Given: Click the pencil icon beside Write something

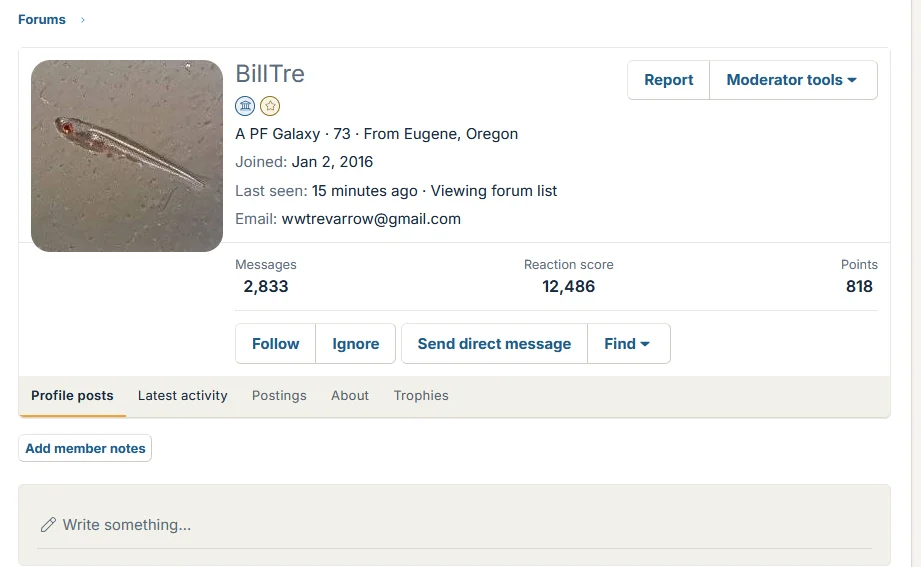Looking at the screenshot, I should click(x=48, y=525).
